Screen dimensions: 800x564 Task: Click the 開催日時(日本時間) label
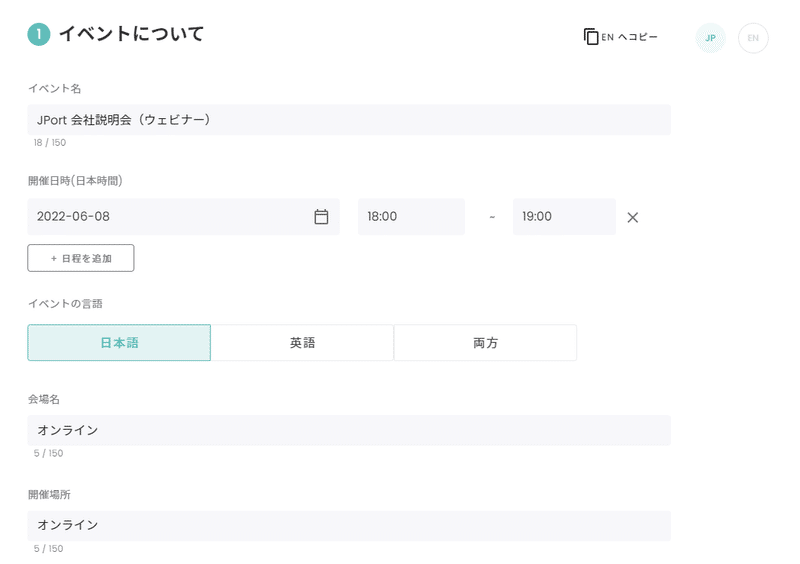(x=75, y=181)
